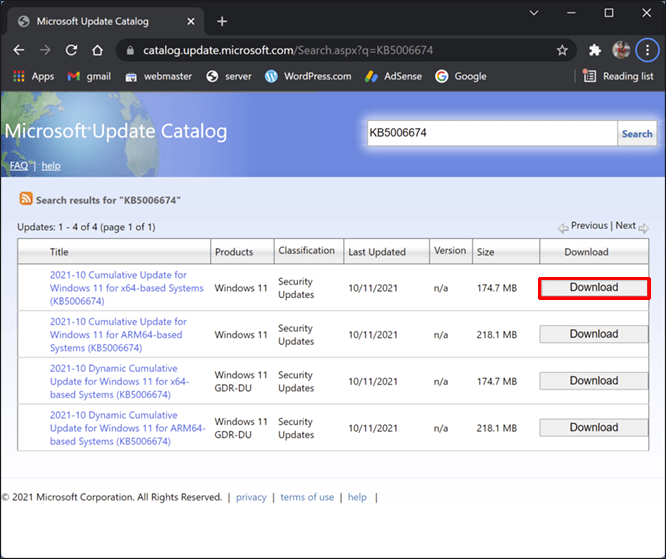This screenshot has height=559, width=666.
Task: Open the webmaster bookmark
Action: point(158,76)
